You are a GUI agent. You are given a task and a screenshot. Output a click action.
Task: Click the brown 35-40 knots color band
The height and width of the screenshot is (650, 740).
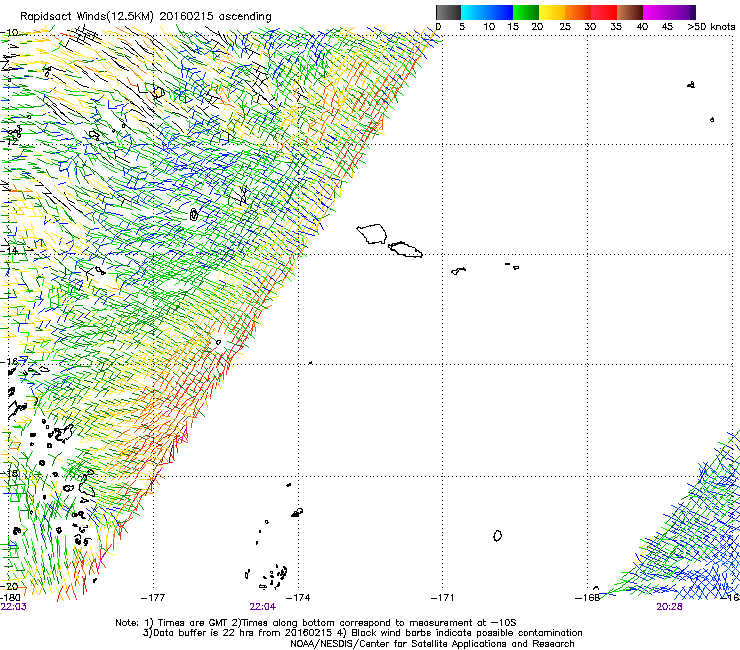[630, 12]
